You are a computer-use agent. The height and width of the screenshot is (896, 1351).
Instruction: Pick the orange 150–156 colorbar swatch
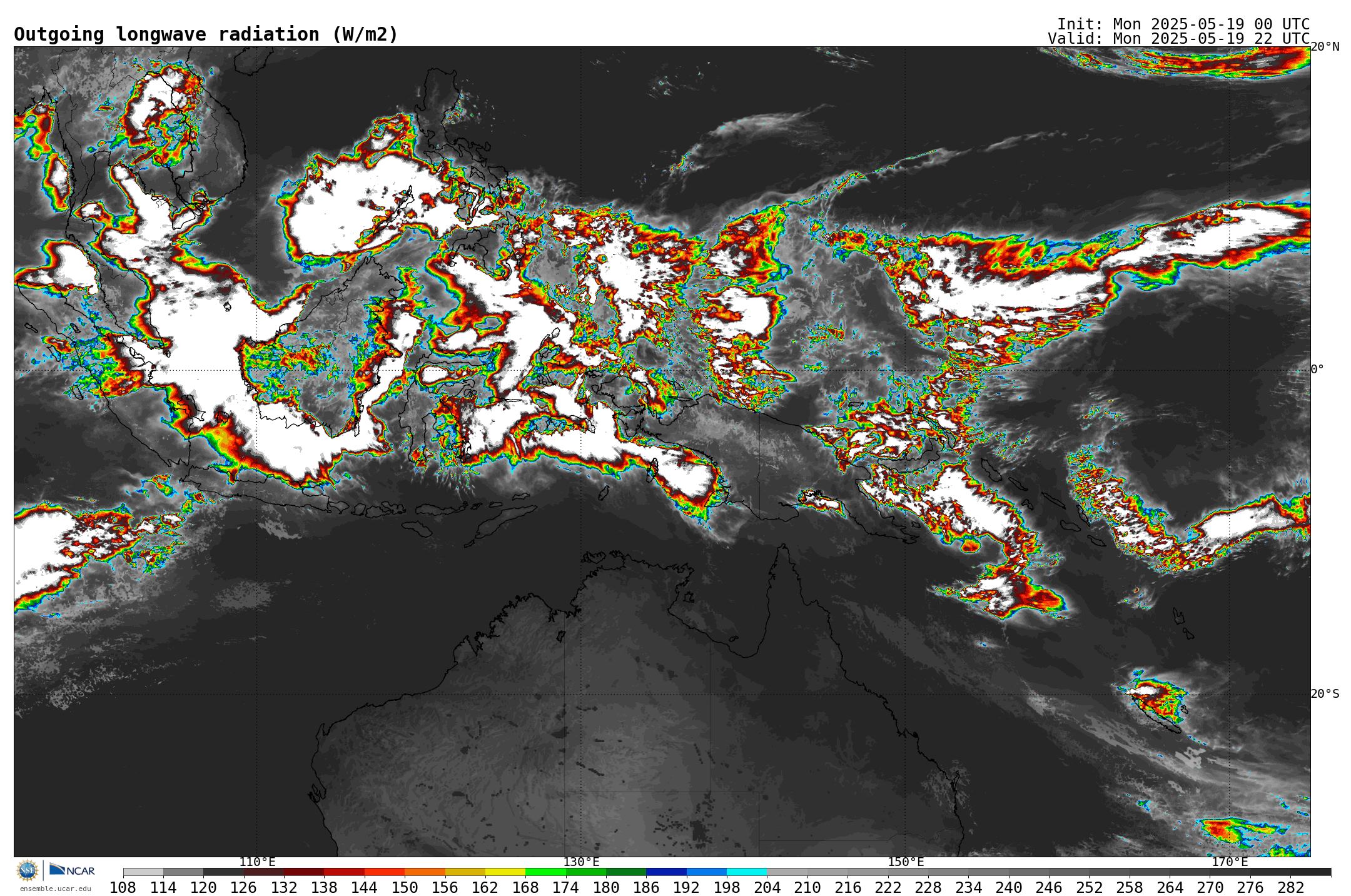425,872
